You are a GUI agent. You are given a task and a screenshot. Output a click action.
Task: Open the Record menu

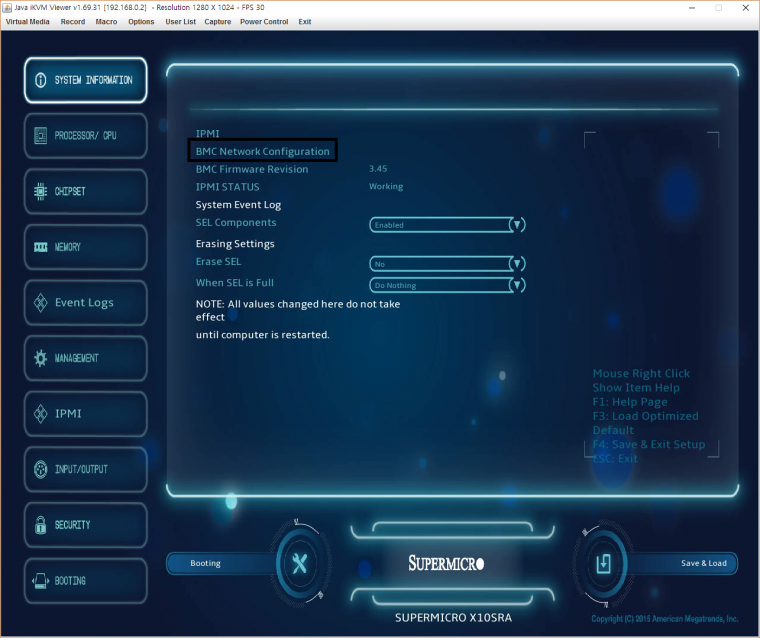pyautogui.click(x=73, y=22)
